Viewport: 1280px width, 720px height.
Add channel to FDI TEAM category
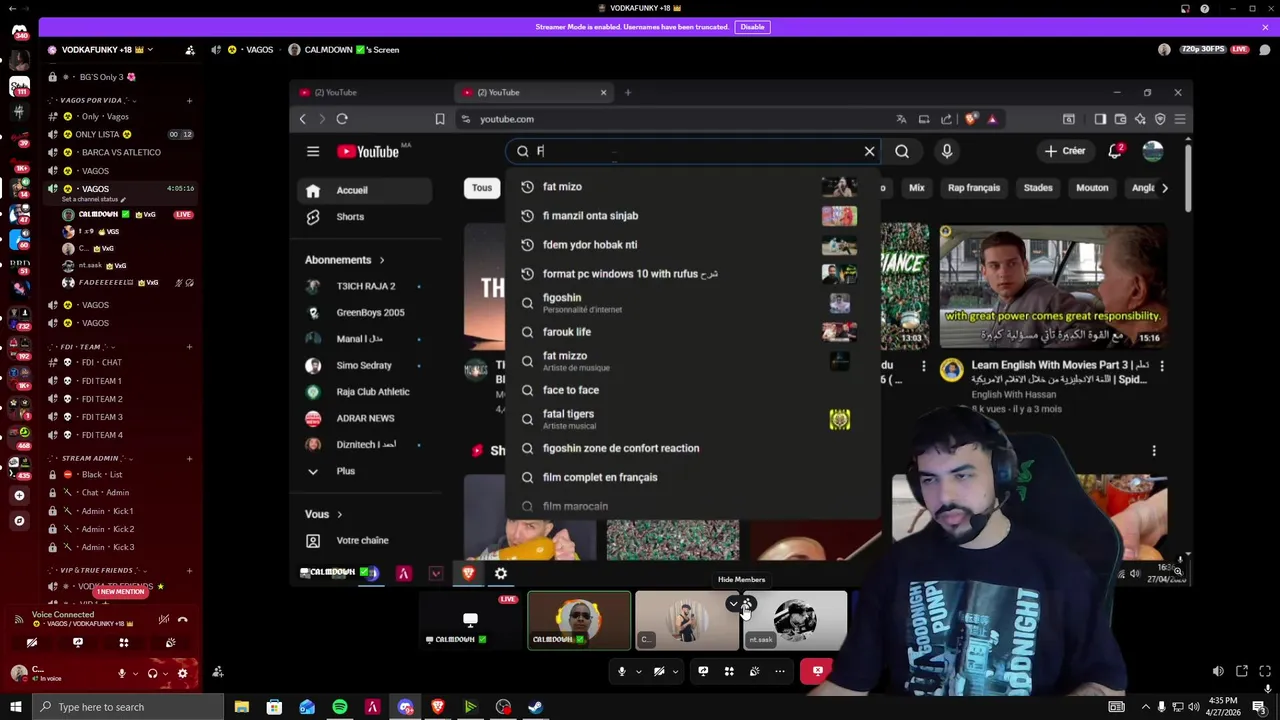point(189,347)
